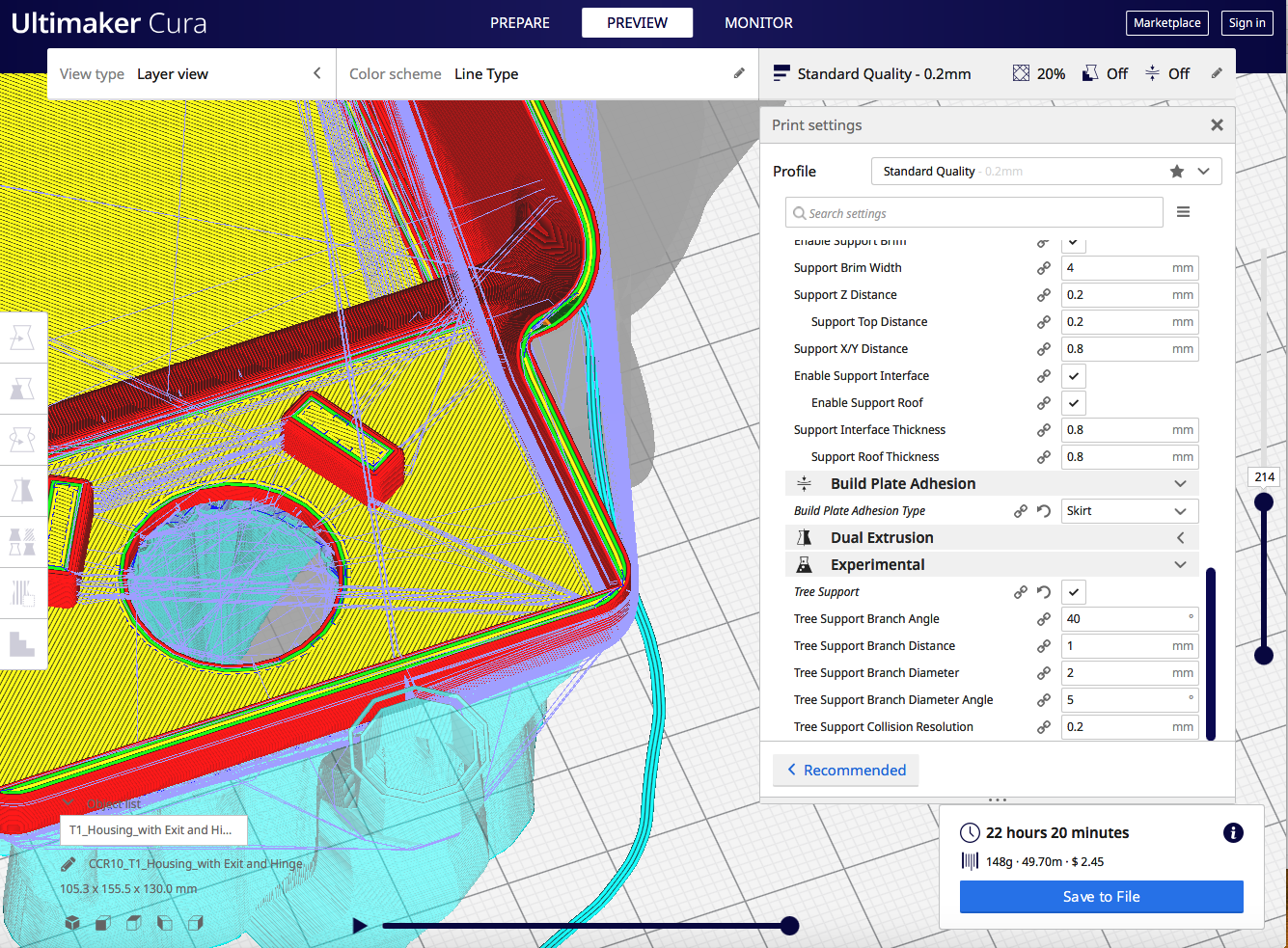Toggle Enable Support Interface checkbox
This screenshot has height=948, width=1288.
(1074, 376)
